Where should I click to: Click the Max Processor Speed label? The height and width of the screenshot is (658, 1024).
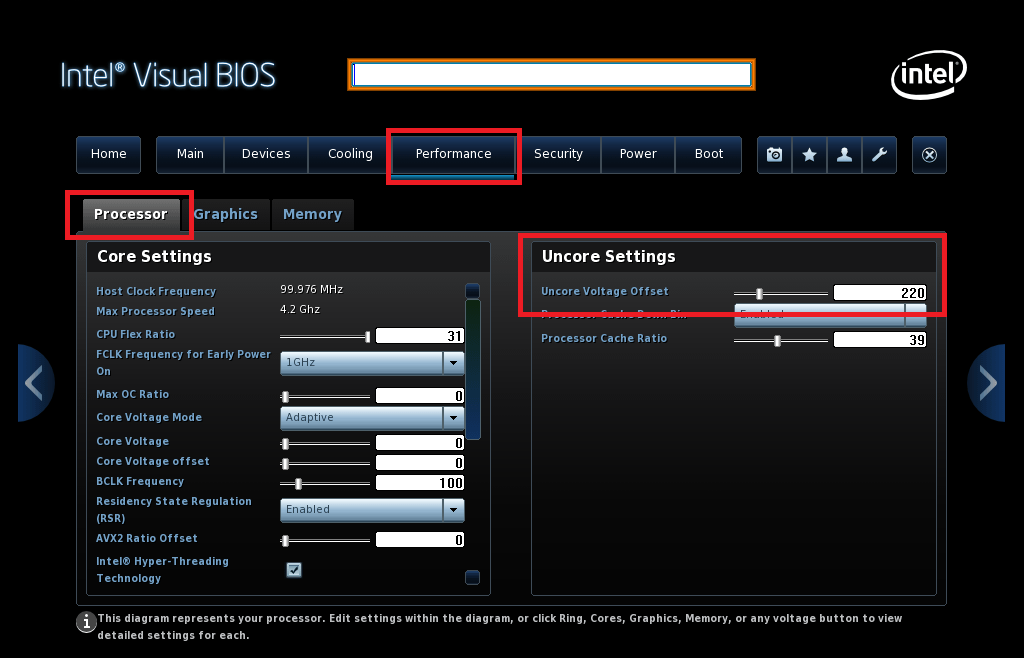pyautogui.click(x=155, y=311)
